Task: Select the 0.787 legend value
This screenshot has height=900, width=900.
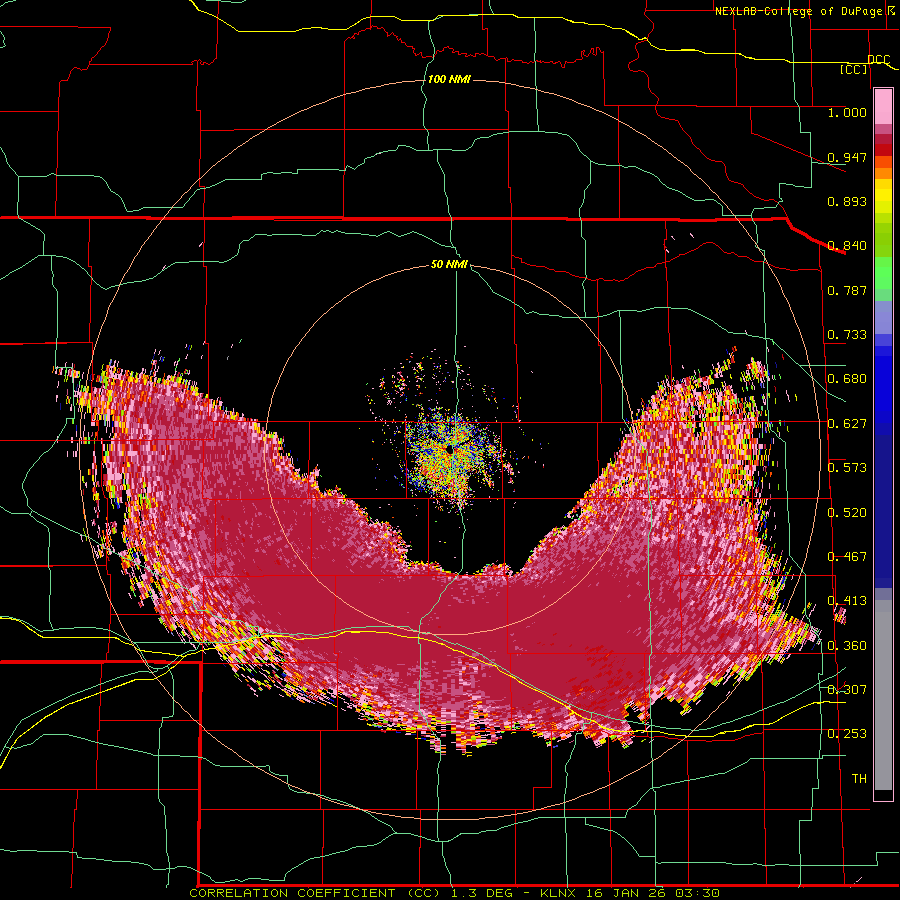Action: click(x=847, y=290)
